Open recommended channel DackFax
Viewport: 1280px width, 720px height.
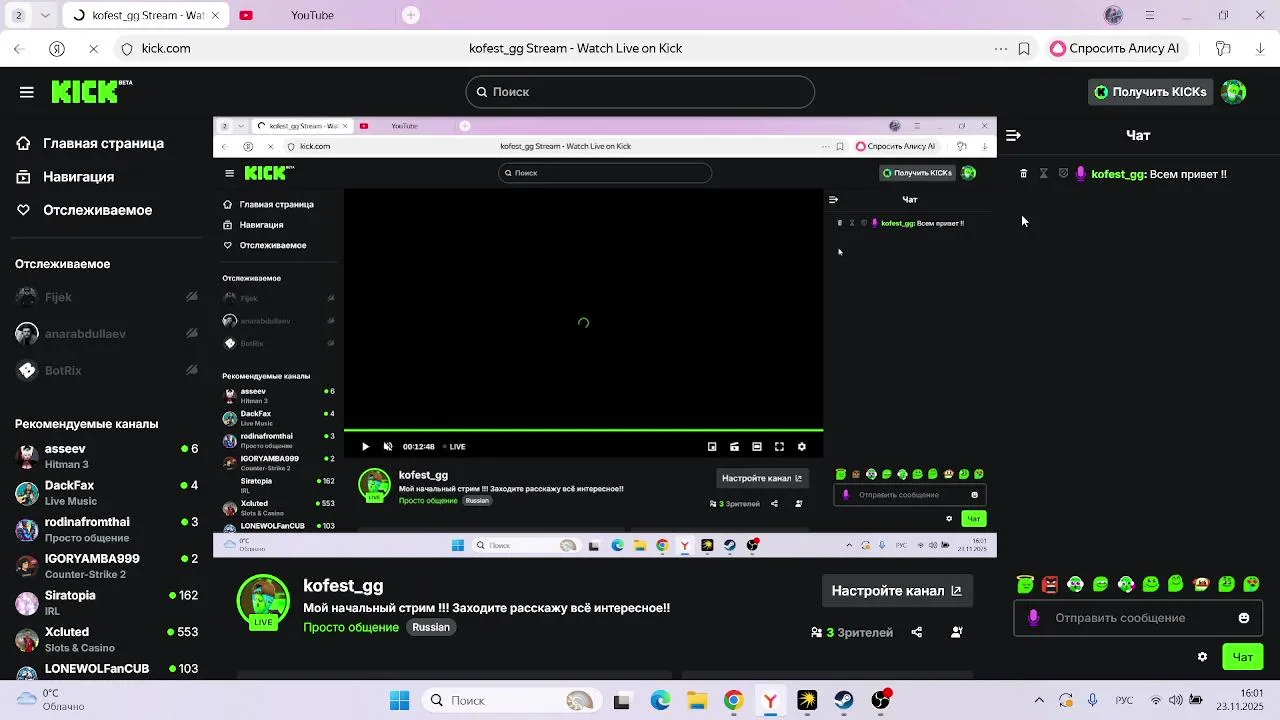click(x=106, y=493)
